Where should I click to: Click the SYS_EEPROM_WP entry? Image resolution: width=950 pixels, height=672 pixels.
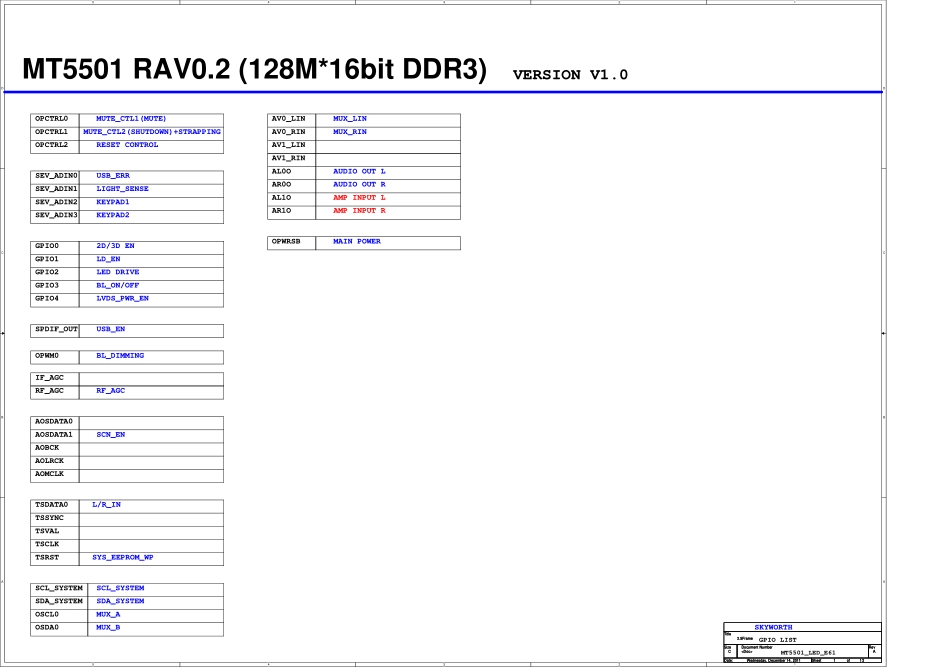pyautogui.click(x=122, y=557)
